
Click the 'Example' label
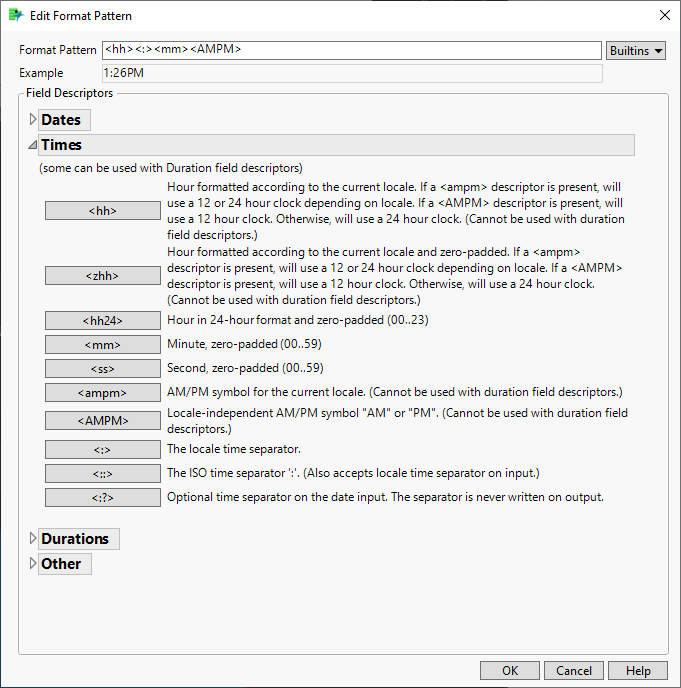[x=41, y=73]
